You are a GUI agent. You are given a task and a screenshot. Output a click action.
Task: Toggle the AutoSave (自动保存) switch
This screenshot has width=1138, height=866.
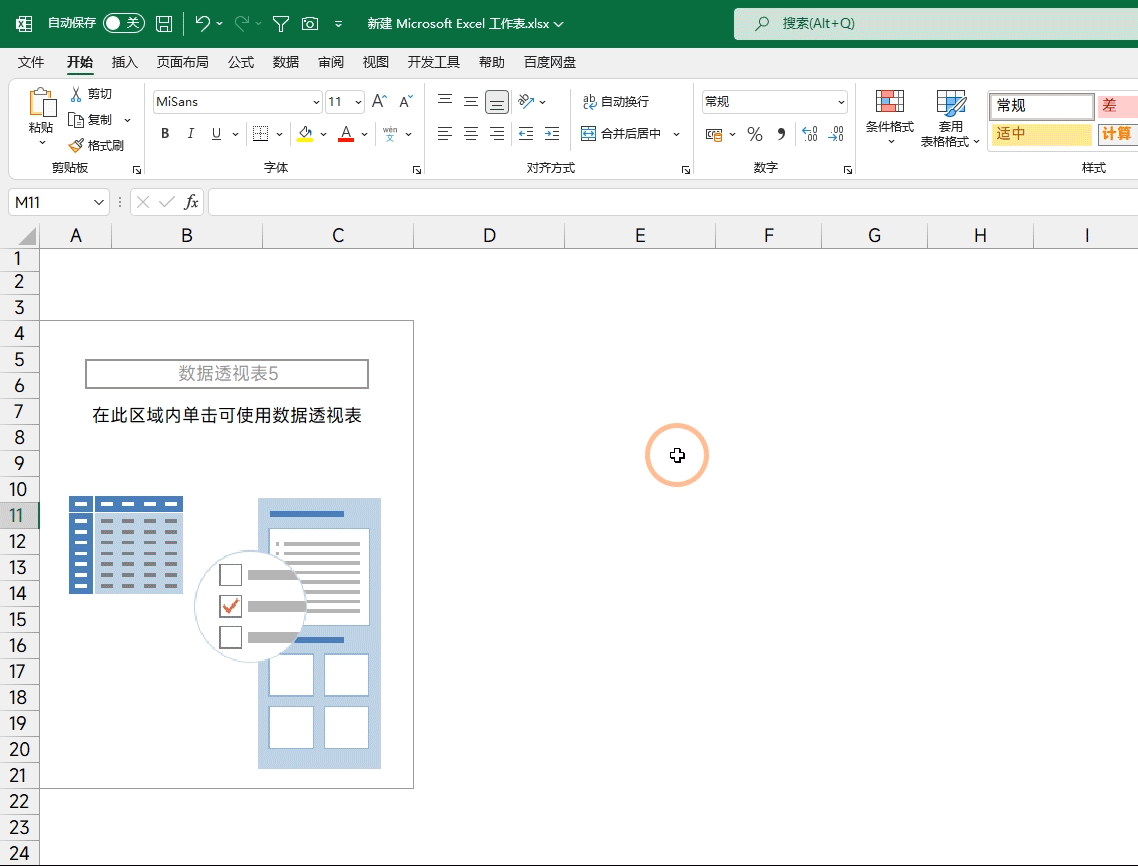(x=123, y=23)
